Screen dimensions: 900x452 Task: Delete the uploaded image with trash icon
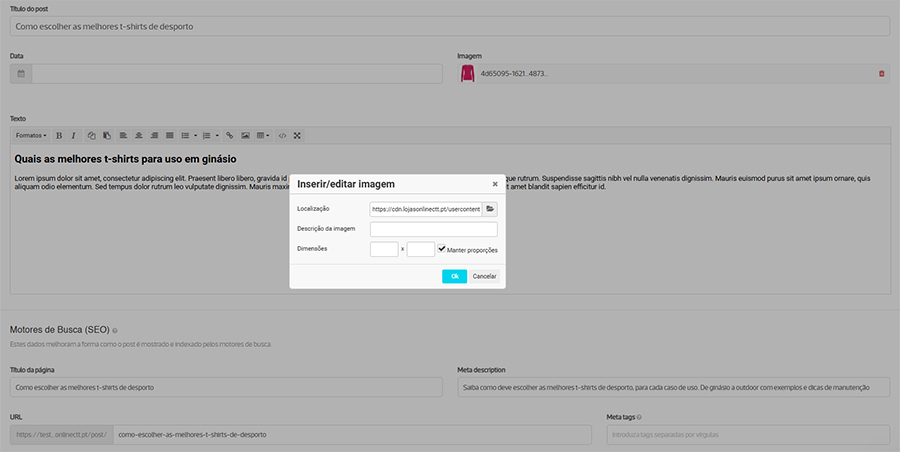[881, 74]
